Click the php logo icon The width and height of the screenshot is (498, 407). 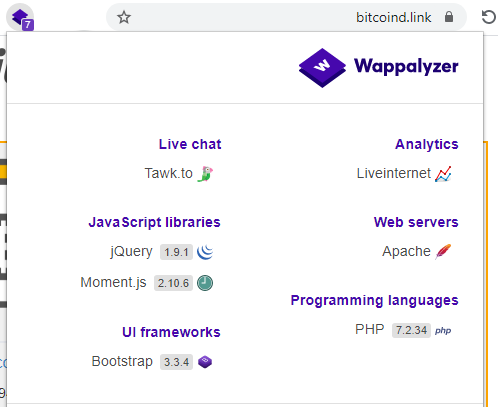point(443,331)
